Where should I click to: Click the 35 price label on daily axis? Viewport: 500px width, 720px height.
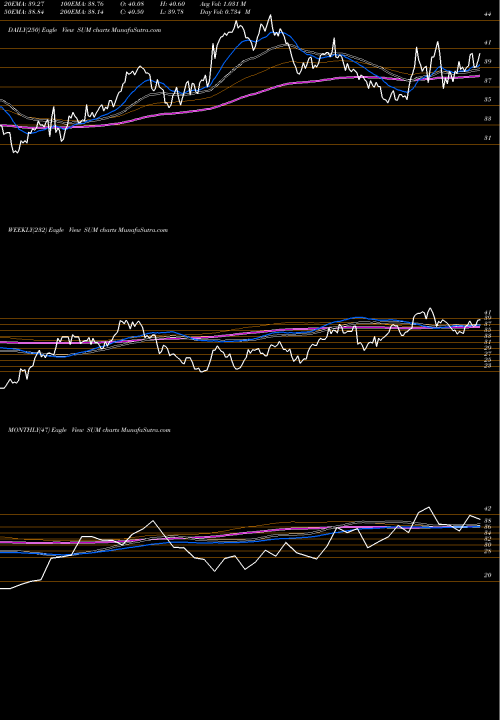click(x=488, y=99)
